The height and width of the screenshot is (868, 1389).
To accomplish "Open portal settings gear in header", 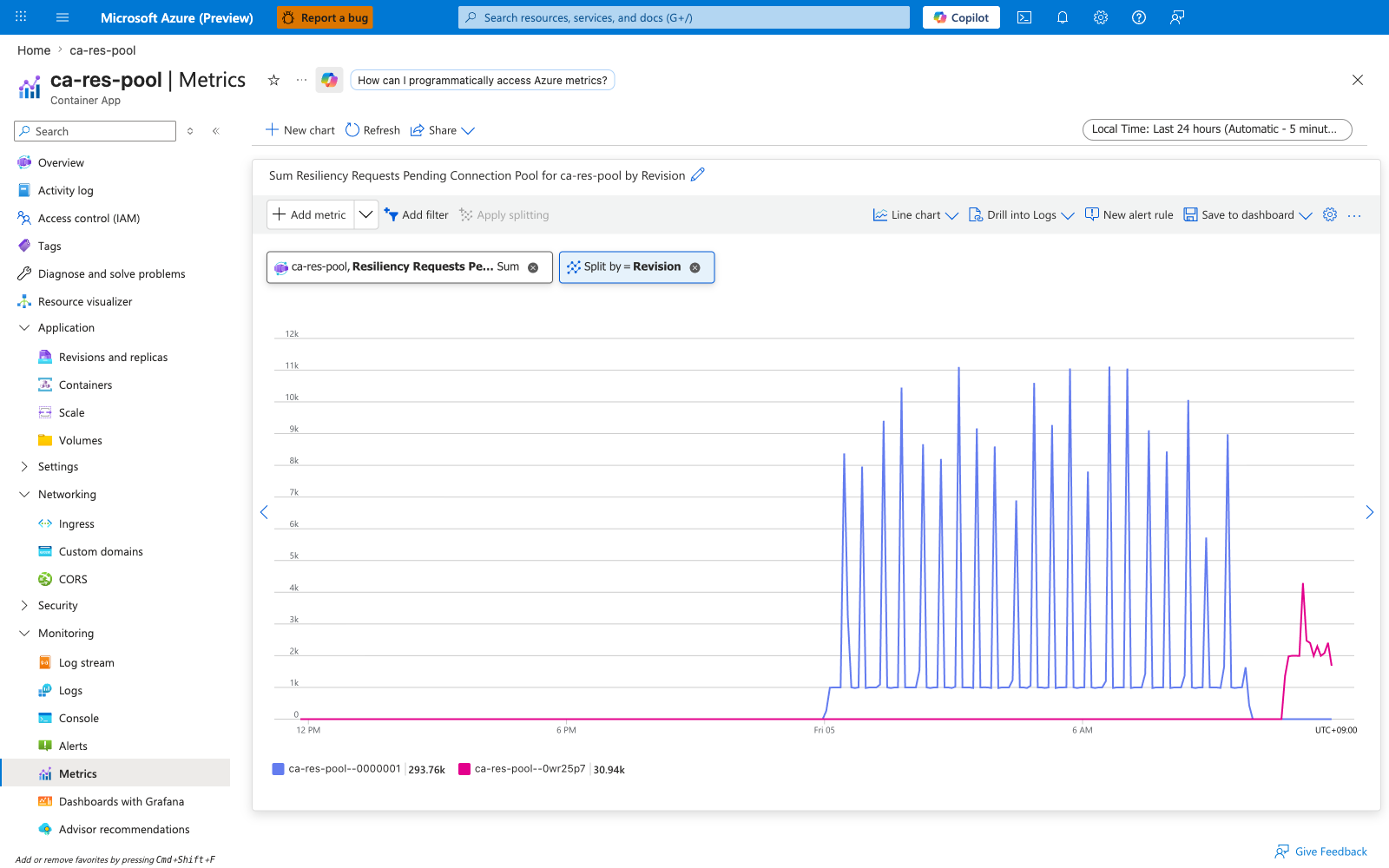I will click(x=1101, y=17).
